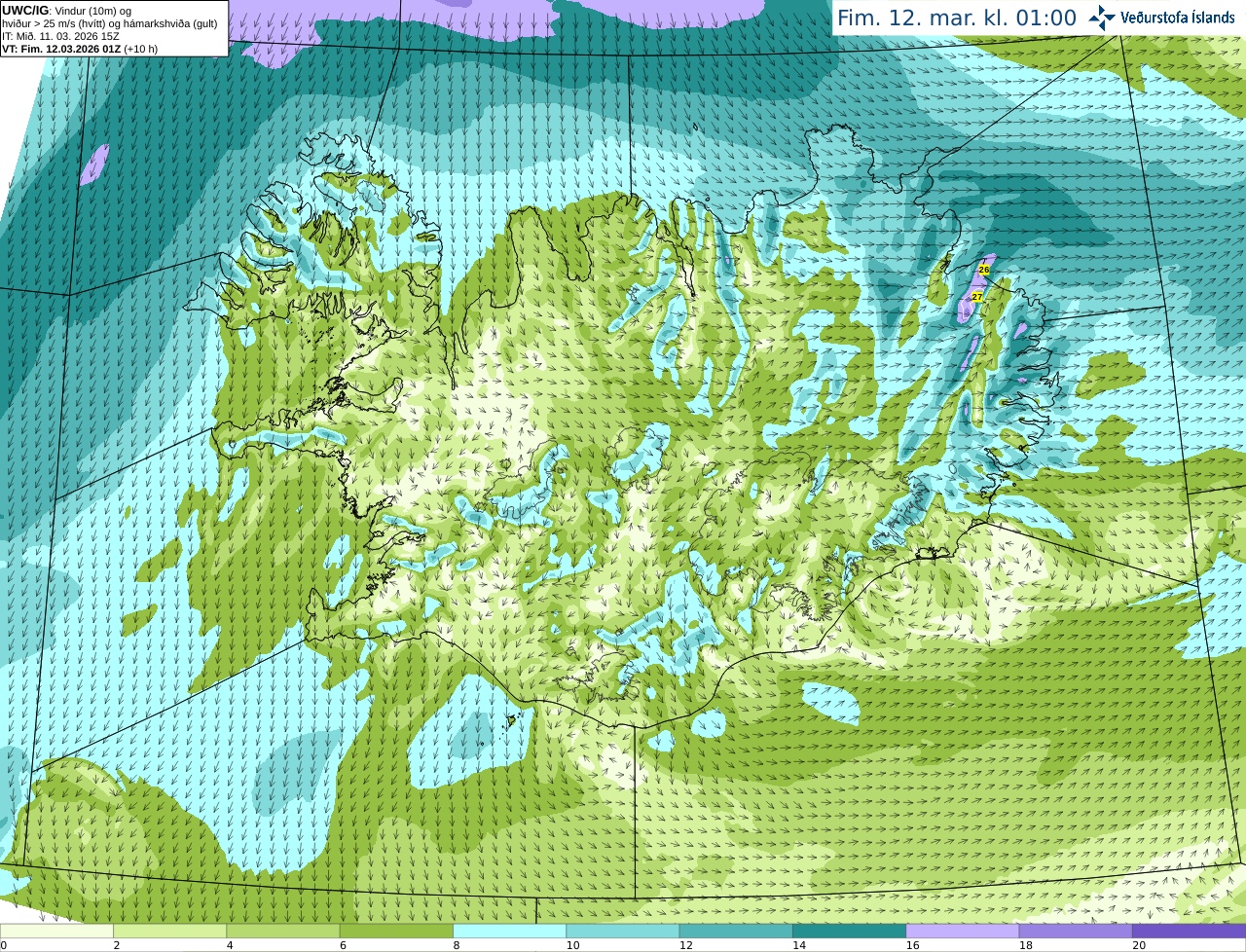1246x952 pixels.
Task: Select the 8–10 m/s light cyan swatch
Action: coord(509,932)
